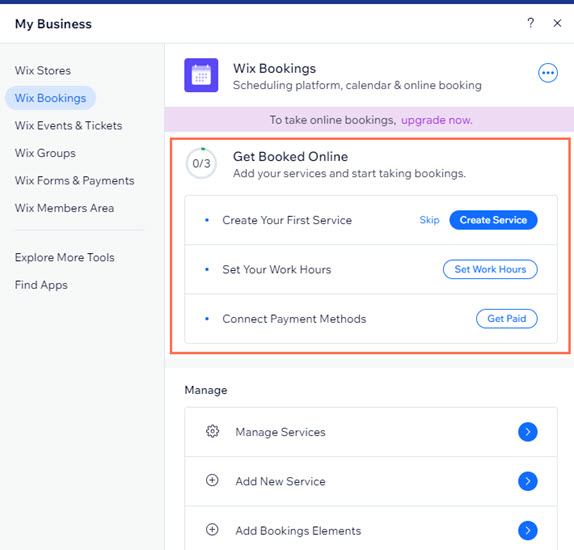This screenshot has height=550, width=574.
Task: Click plus icon beside Add New Service
Action: pyautogui.click(x=212, y=480)
